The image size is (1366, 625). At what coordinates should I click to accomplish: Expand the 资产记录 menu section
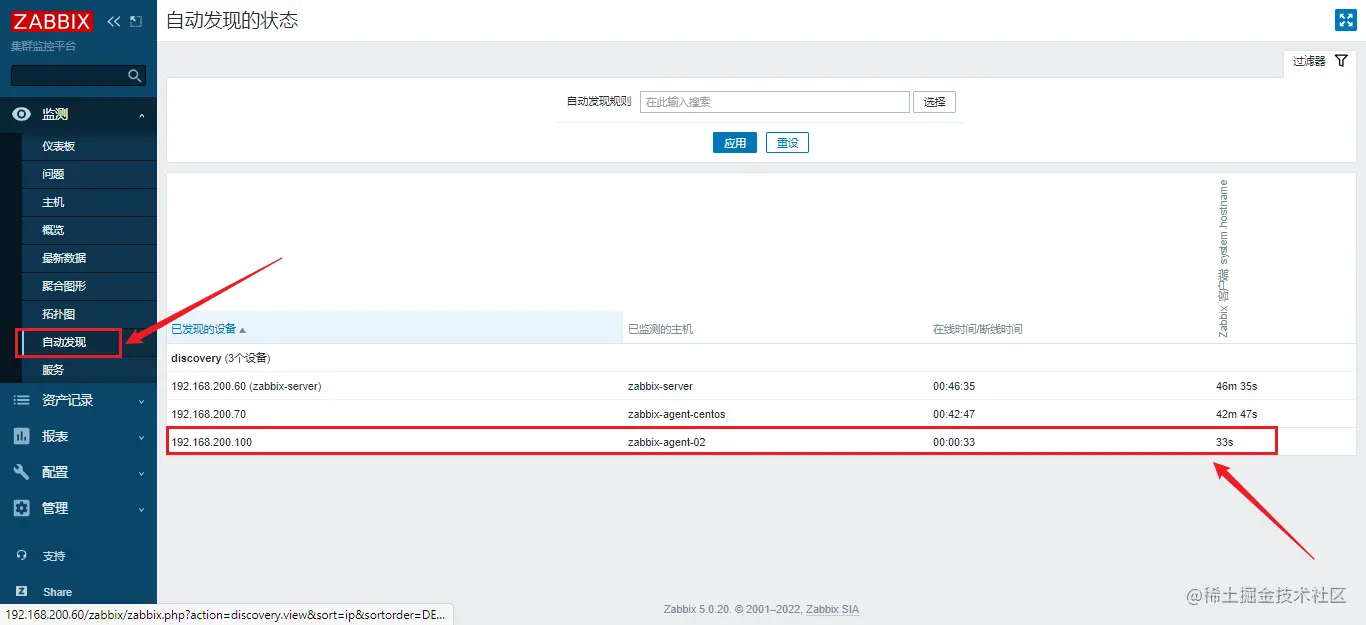[x=141, y=401]
